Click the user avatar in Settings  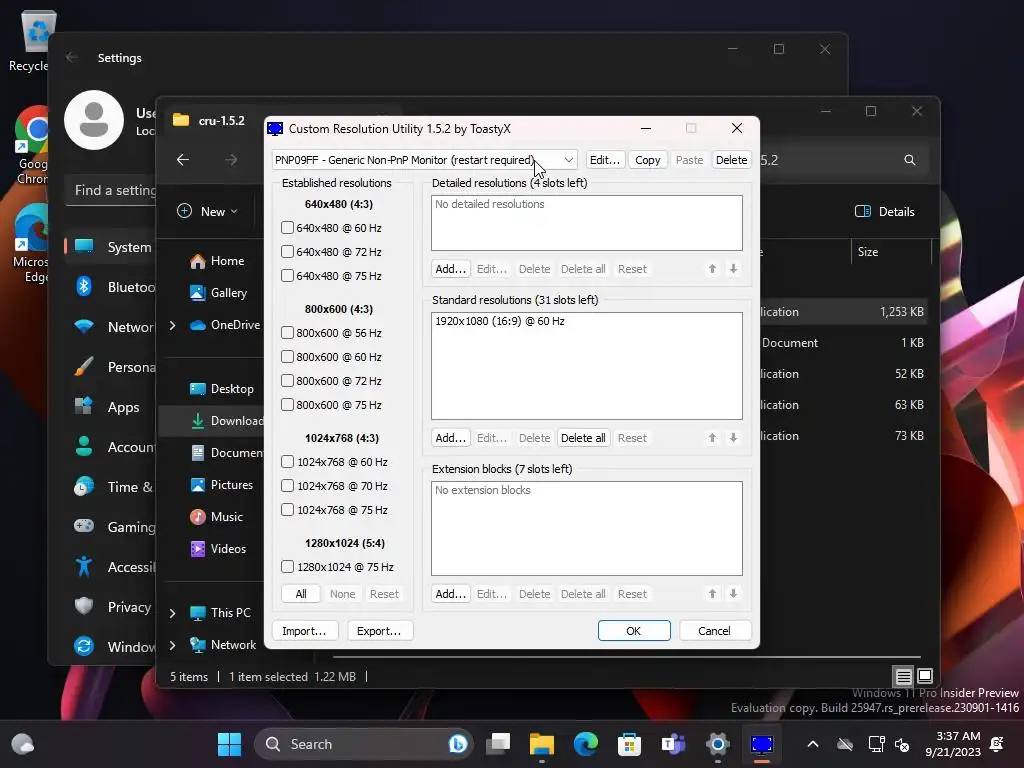[94, 120]
